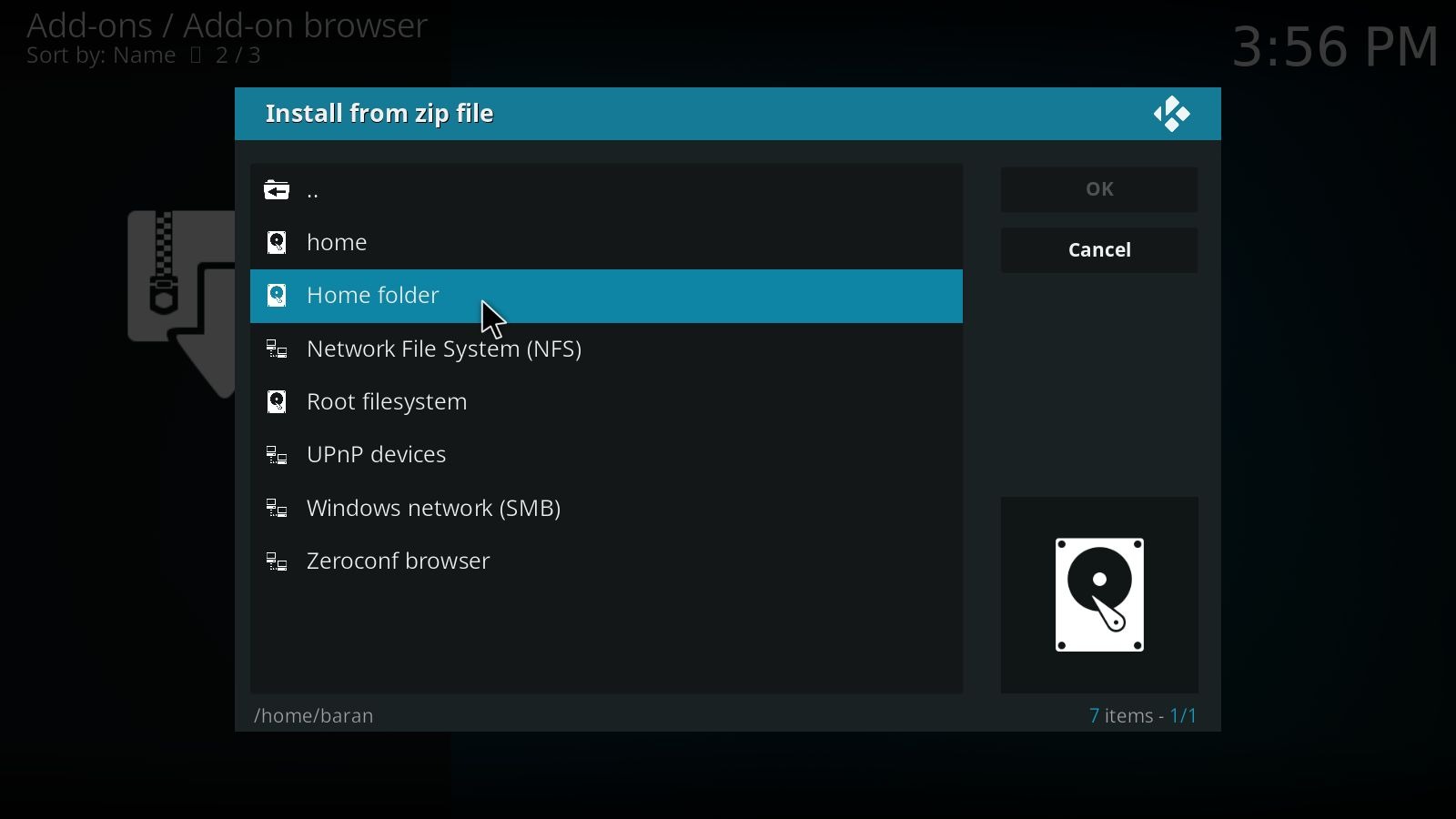Click the disk icon next to Home folder
Screen dimensions: 1456x819
[277, 296]
